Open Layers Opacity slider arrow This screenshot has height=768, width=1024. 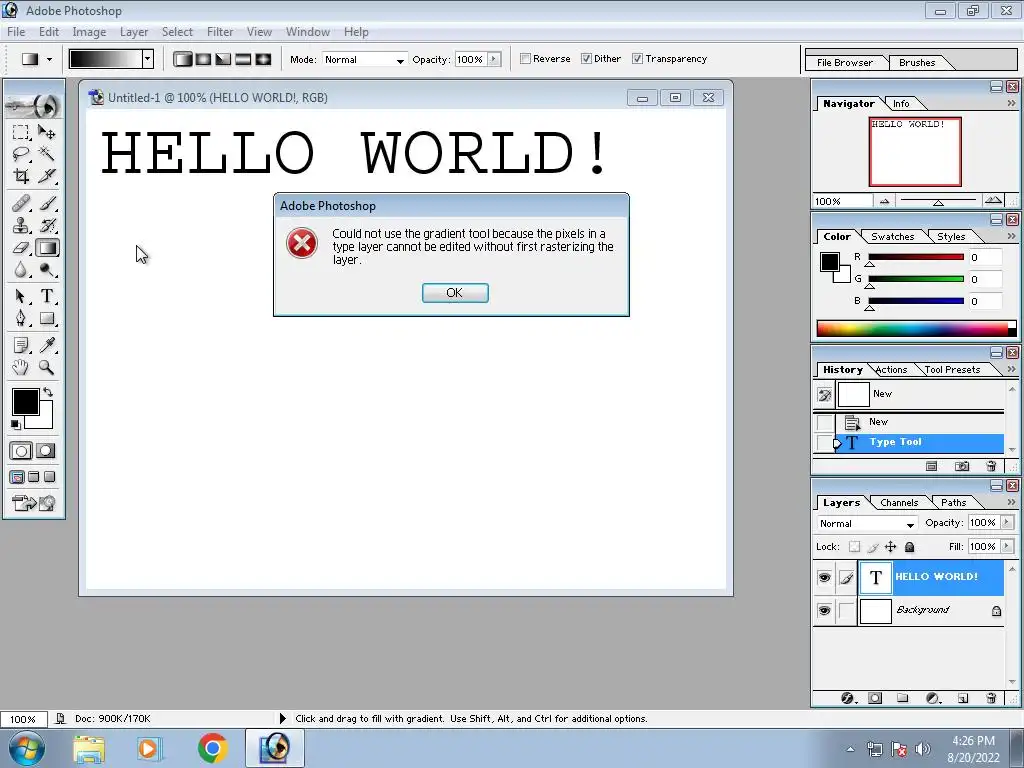[x=1007, y=522]
